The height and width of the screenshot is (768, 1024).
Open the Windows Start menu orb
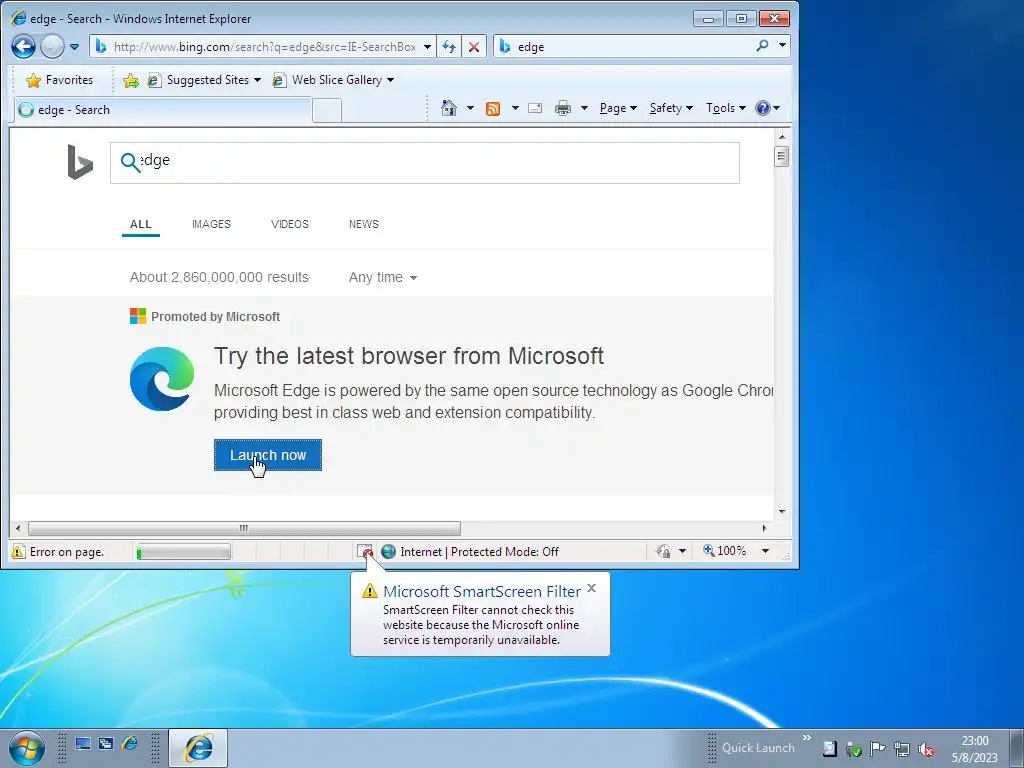[27, 748]
